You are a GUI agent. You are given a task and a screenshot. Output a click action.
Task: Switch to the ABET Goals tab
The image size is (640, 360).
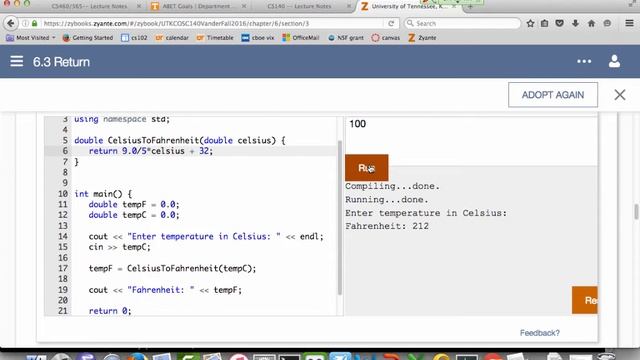click(198, 6)
